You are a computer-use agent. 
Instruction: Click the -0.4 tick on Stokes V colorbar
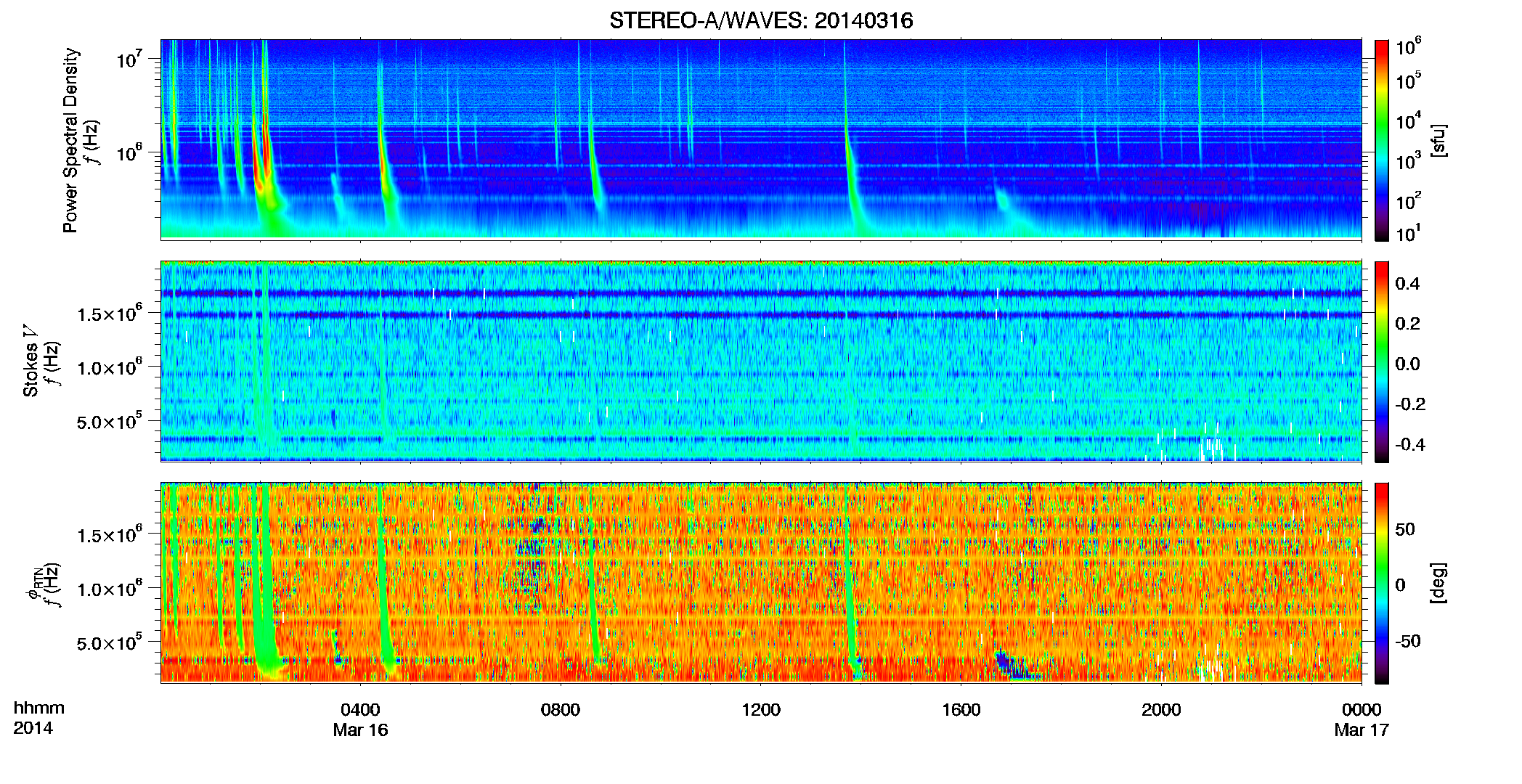[x=1410, y=445]
